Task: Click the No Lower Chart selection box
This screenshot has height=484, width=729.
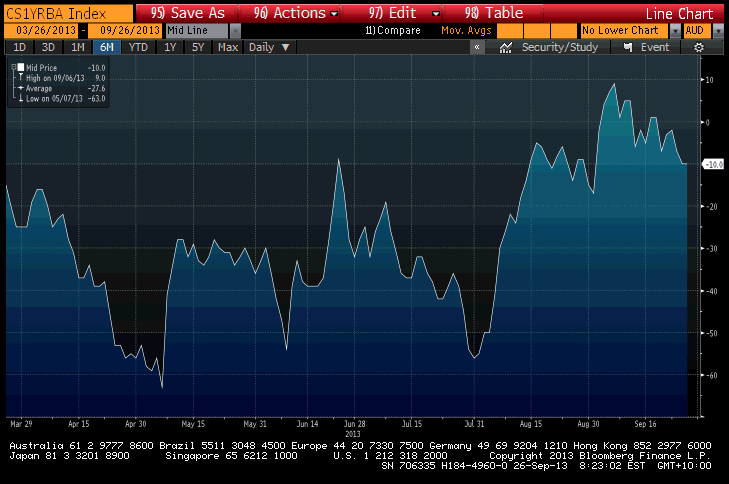Action: (624, 31)
